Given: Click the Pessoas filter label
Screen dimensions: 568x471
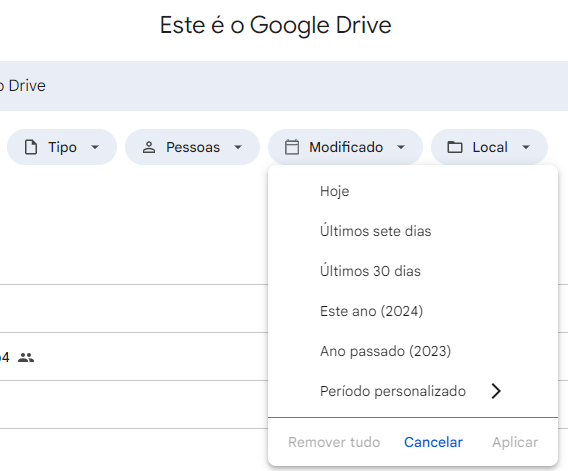Looking at the screenshot, I should [193, 147].
